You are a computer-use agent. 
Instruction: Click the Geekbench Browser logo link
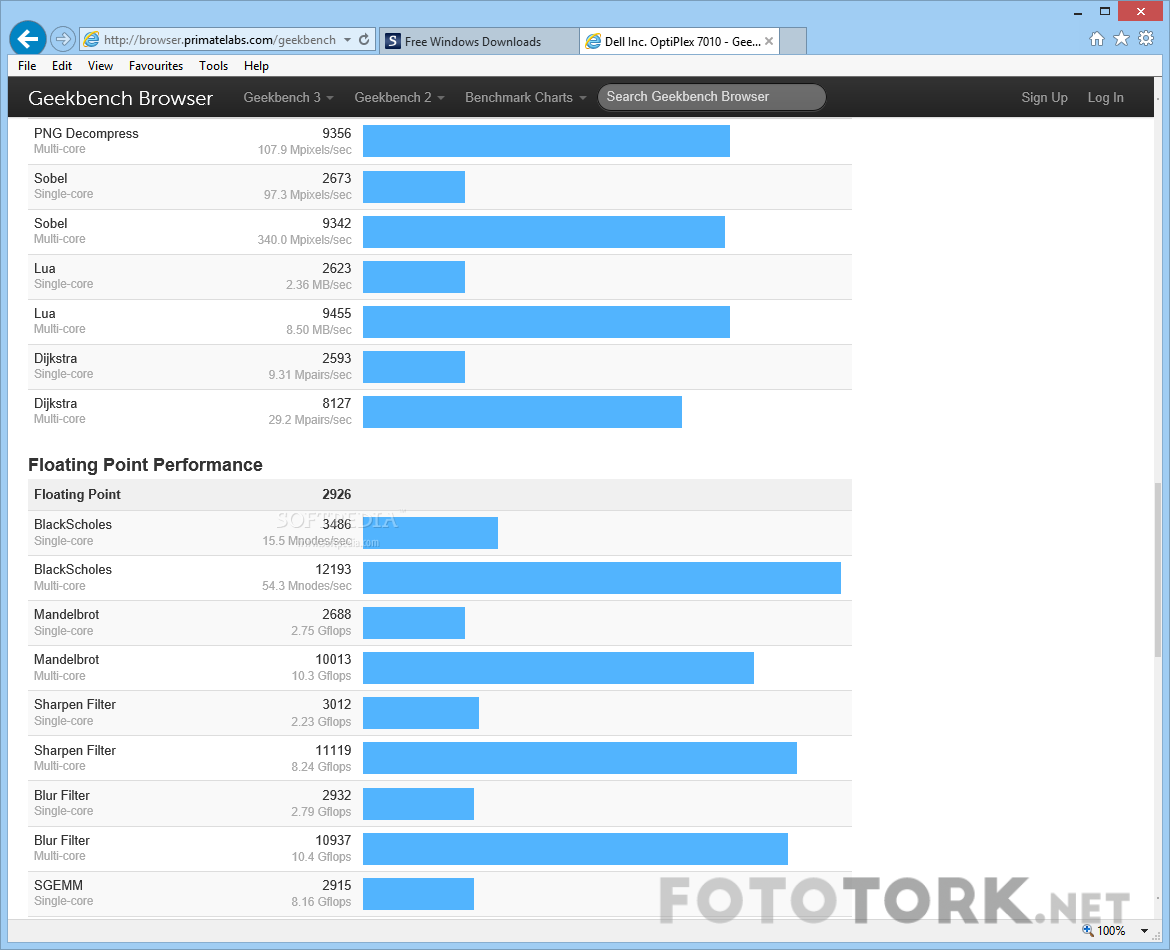click(120, 98)
